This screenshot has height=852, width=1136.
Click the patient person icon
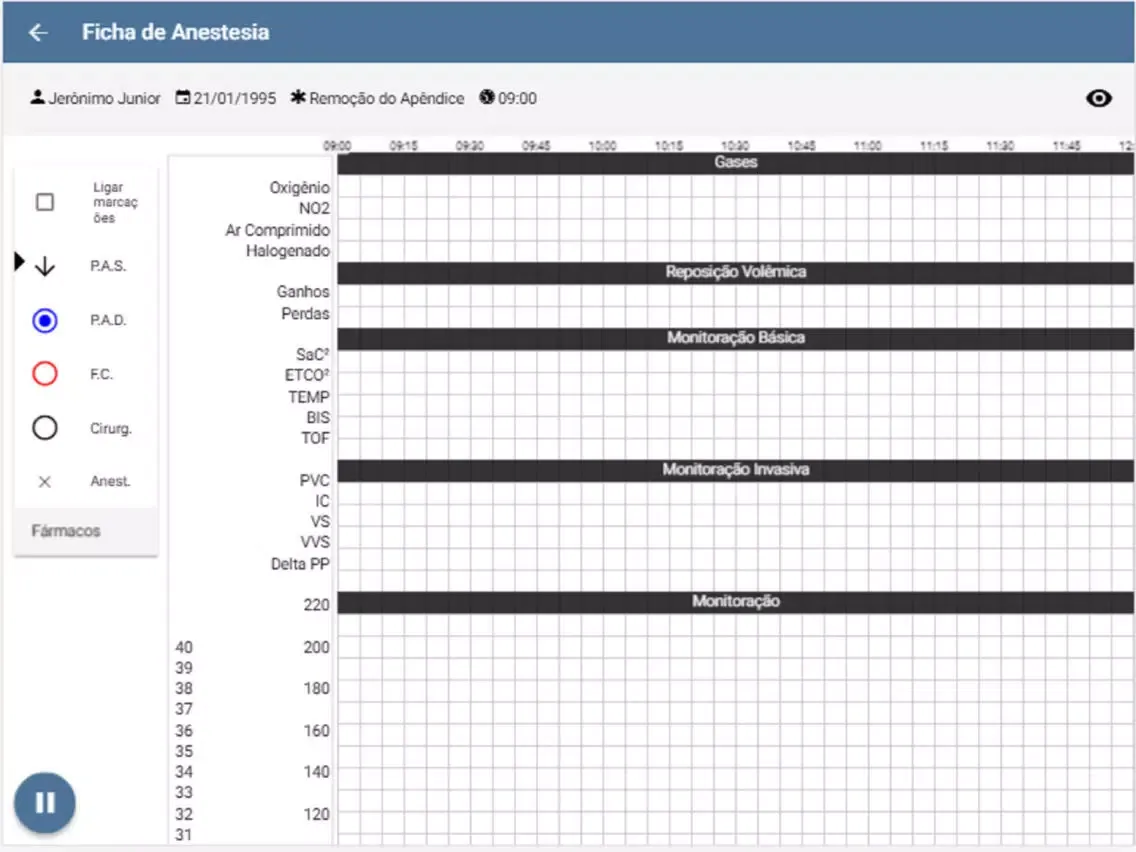click(x=38, y=97)
